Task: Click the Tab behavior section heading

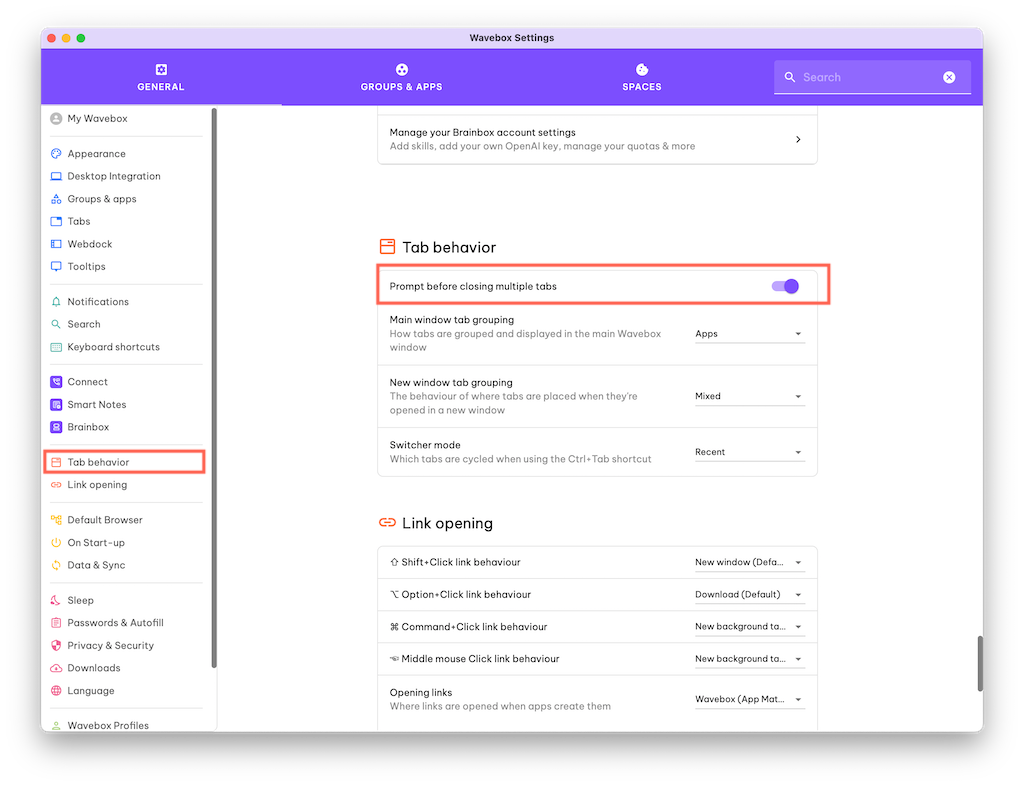Action: tap(449, 247)
